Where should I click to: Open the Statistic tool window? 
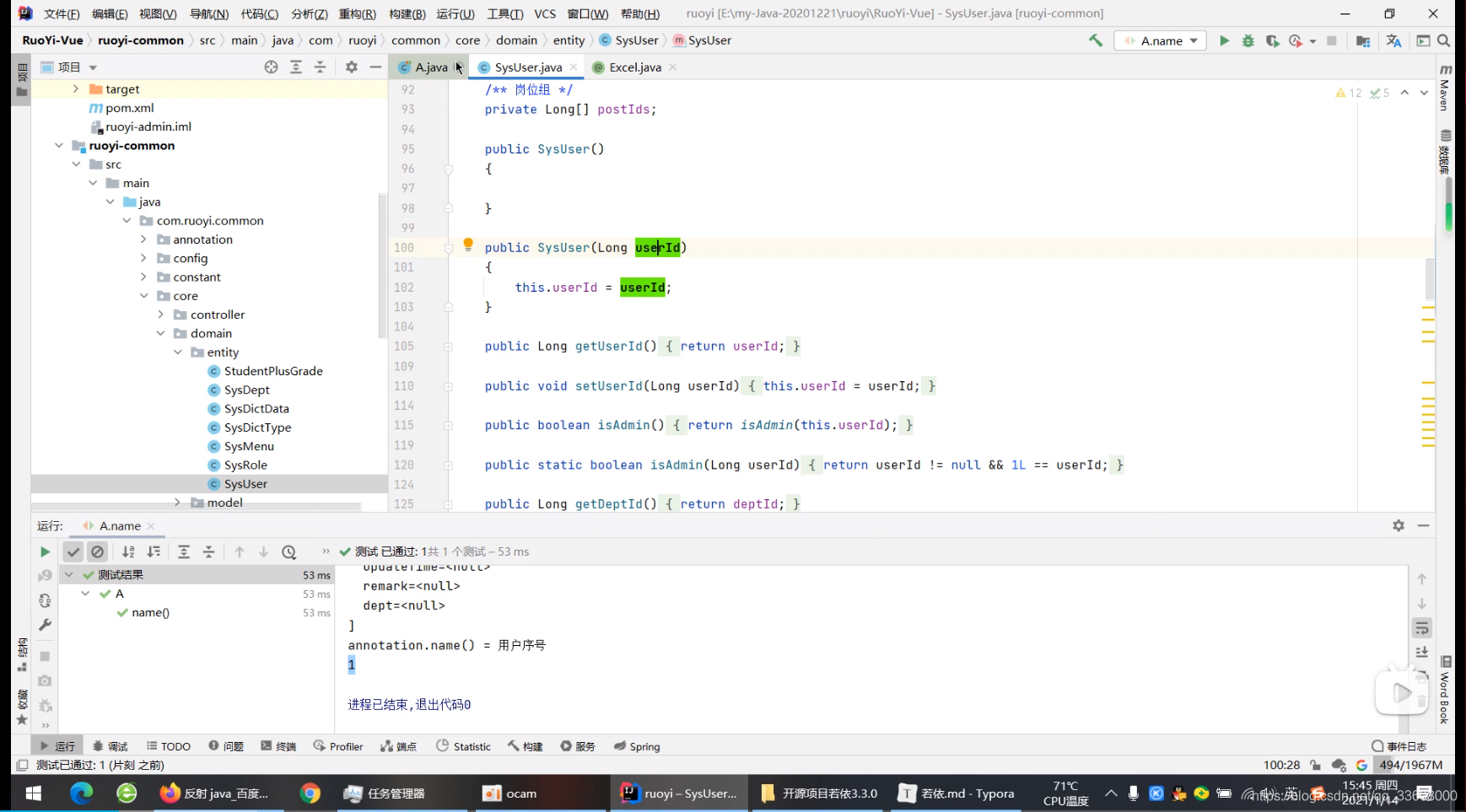[x=463, y=746]
